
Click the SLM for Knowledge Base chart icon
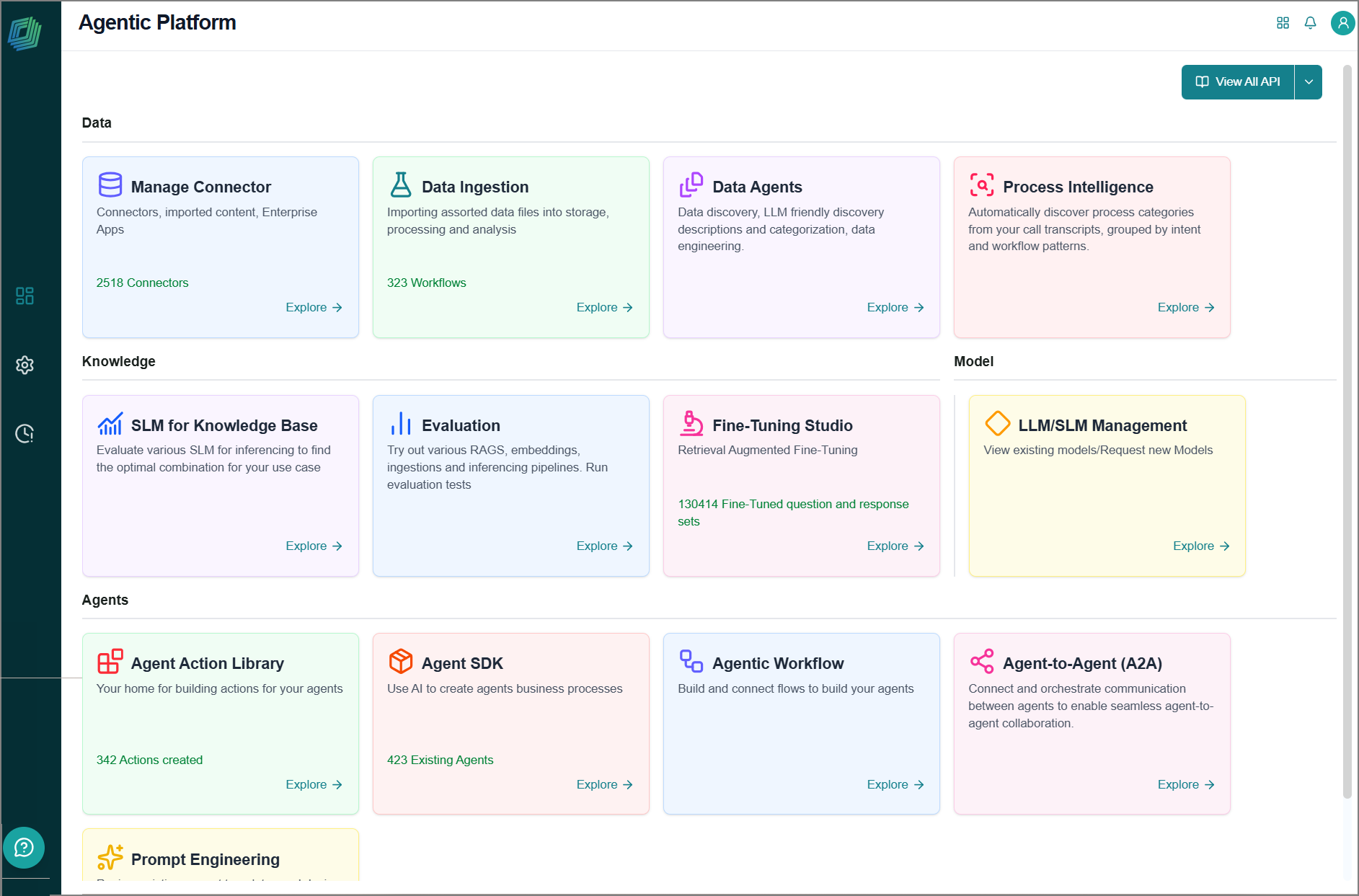110,423
